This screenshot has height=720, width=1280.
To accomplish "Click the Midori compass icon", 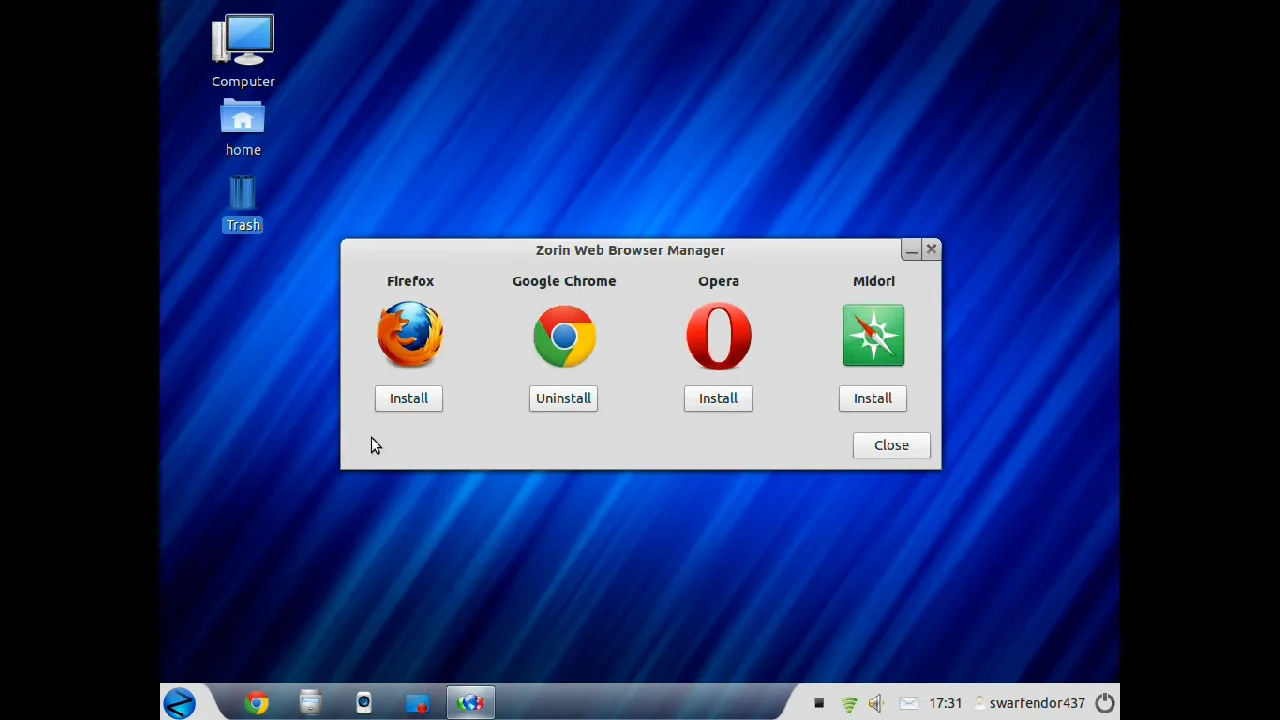I will (873, 335).
